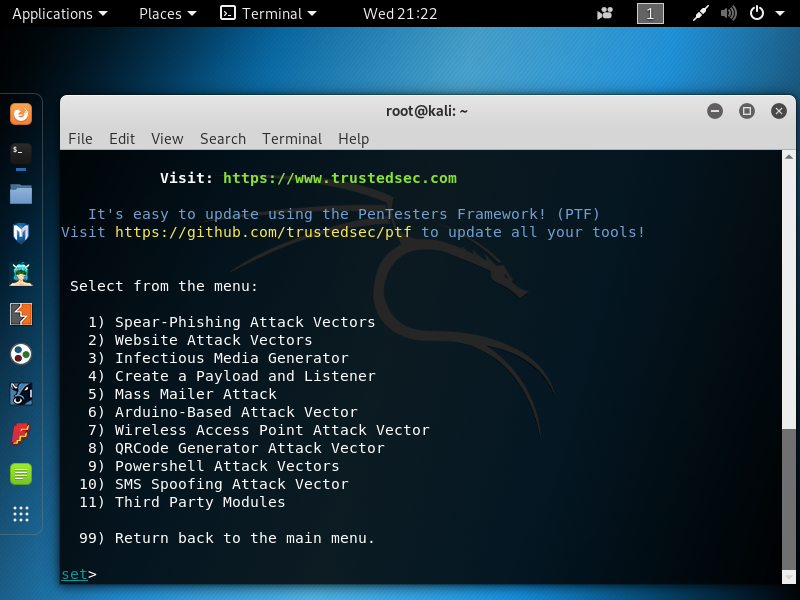Click the PenTesters Framework (PTF) line
This screenshot has width=800, height=600.
(x=344, y=214)
